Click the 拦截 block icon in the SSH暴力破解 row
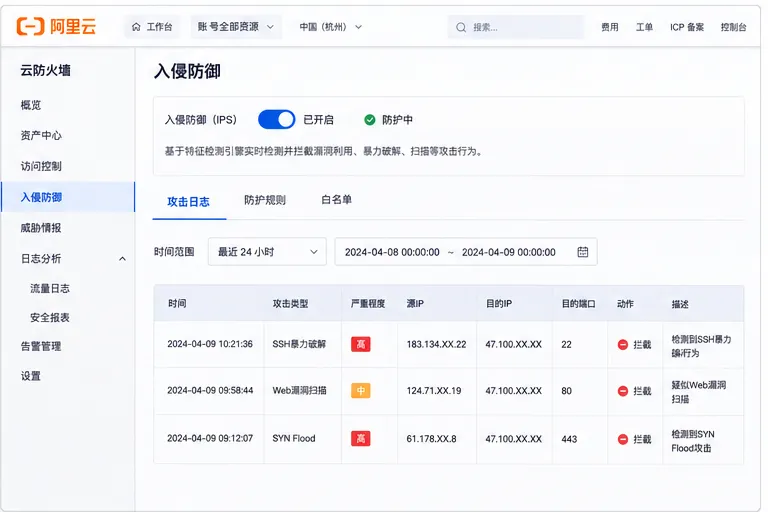The height and width of the screenshot is (512, 768). pos(623,344)
